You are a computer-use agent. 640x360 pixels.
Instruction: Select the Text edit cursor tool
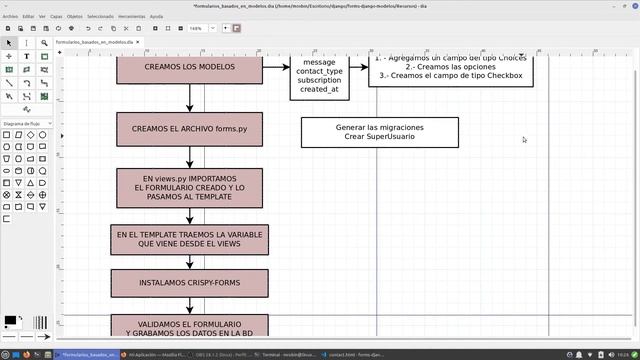tap(27, 43)
